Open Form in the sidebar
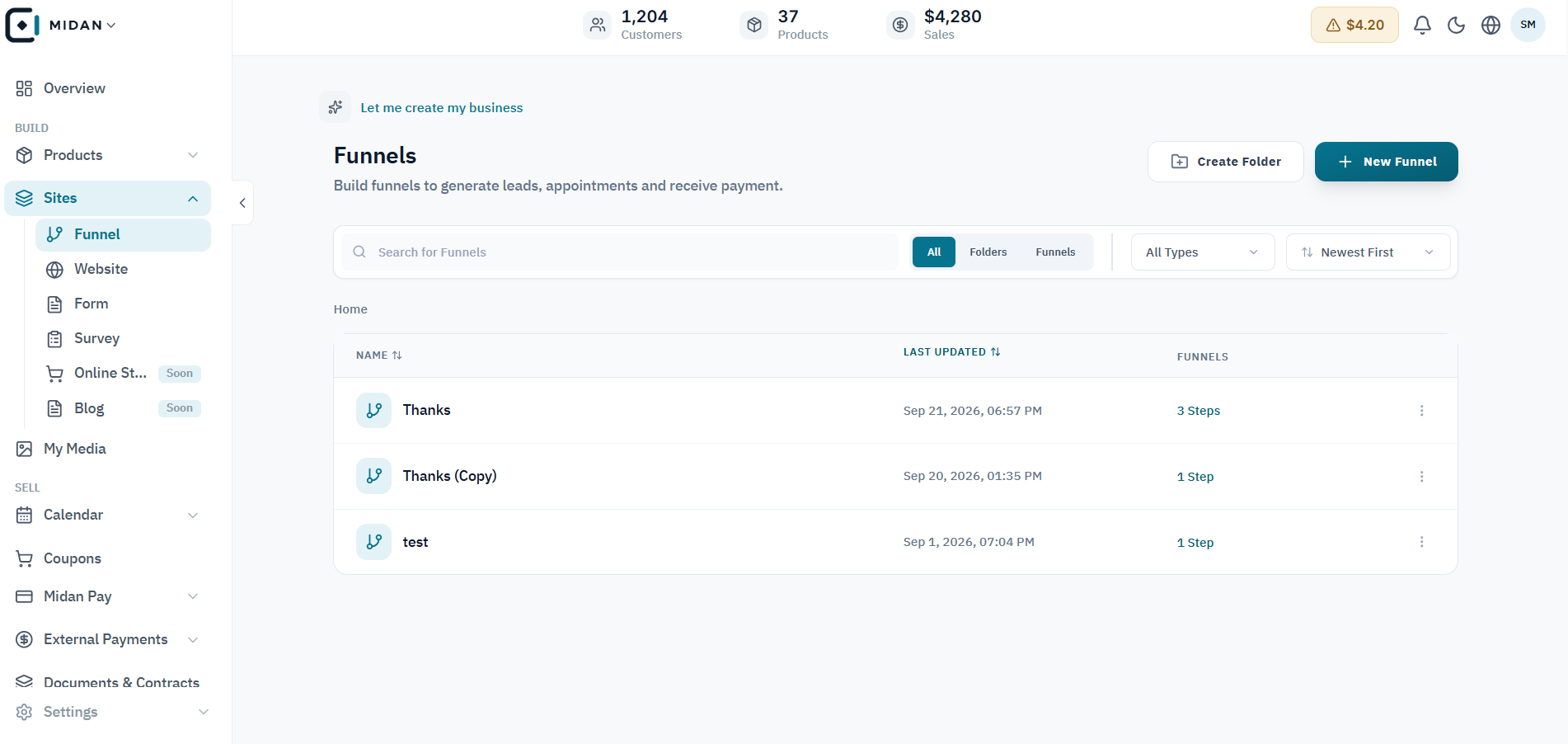Image resolution: width=1568 pixels, height=744 pixels. pos(123,304)
